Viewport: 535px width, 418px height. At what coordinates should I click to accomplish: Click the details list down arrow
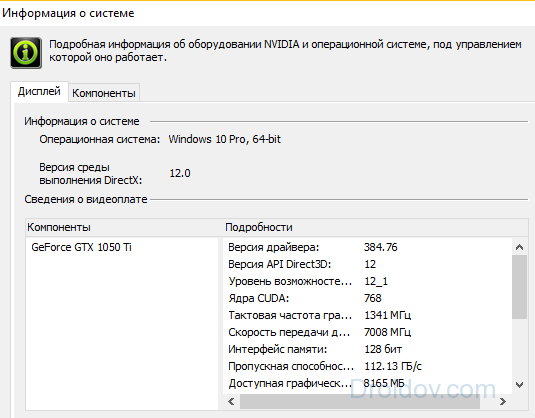519,385
